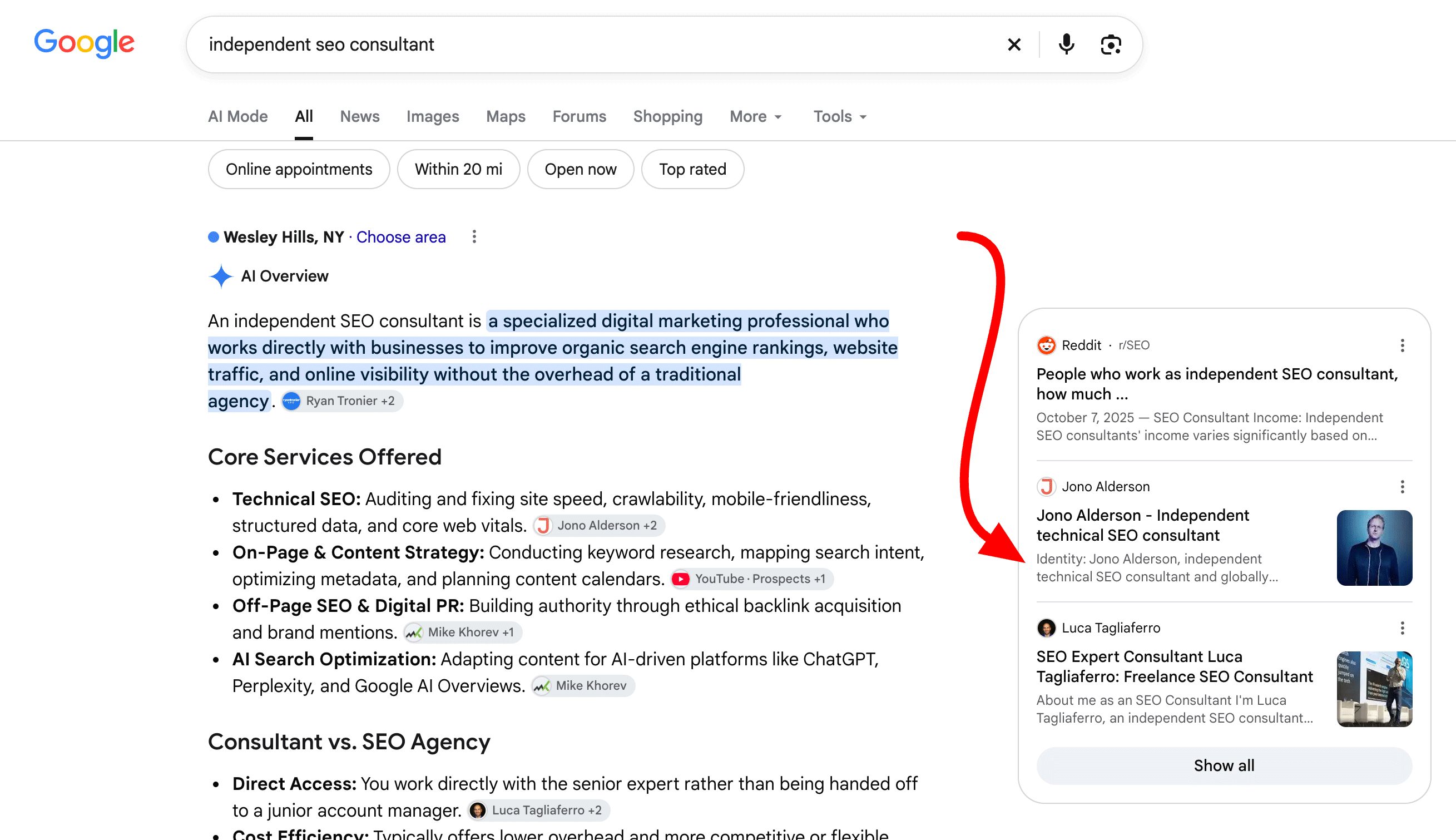This screenshot has height=840, width=1456.
Task: Toggle the Open now filter chip
Action: (580, 169)
